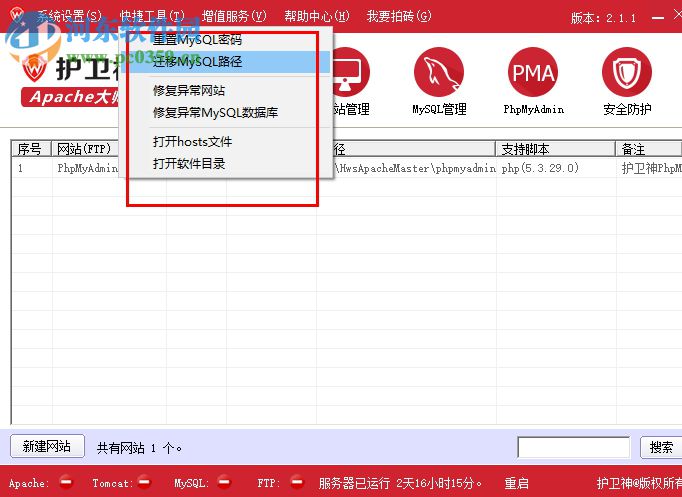
Task: Select 打开hosts文件 menu entry
Action: [226, 141]
